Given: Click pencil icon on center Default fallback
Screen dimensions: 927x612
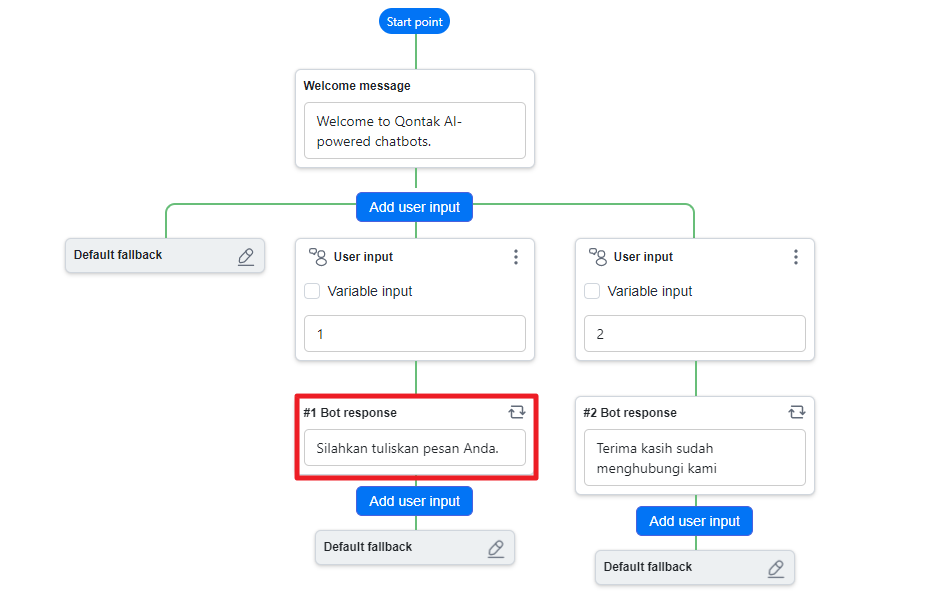Looking at the screenshot, I should pos(496,548).
